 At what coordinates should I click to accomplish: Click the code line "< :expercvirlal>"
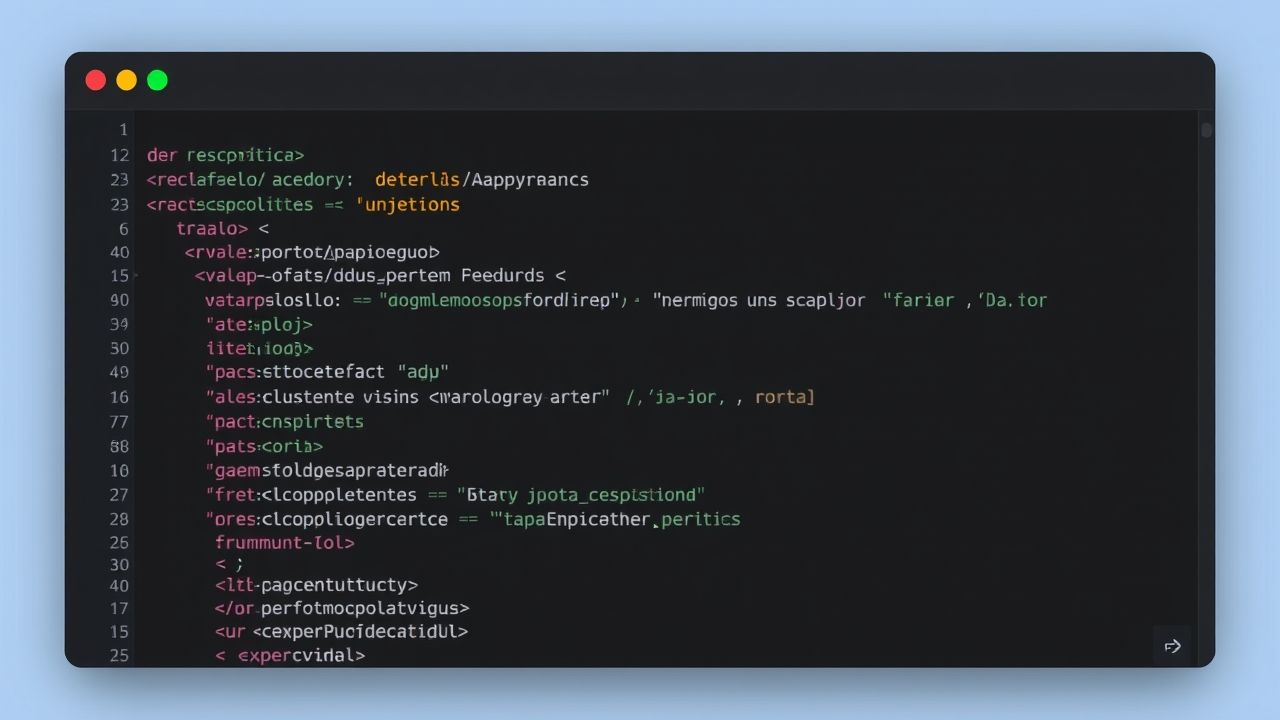coord(290,656)
